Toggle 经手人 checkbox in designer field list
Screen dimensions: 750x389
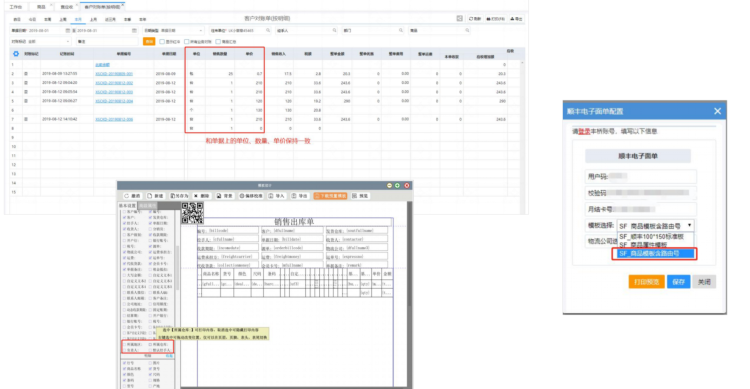click(125, 223)
